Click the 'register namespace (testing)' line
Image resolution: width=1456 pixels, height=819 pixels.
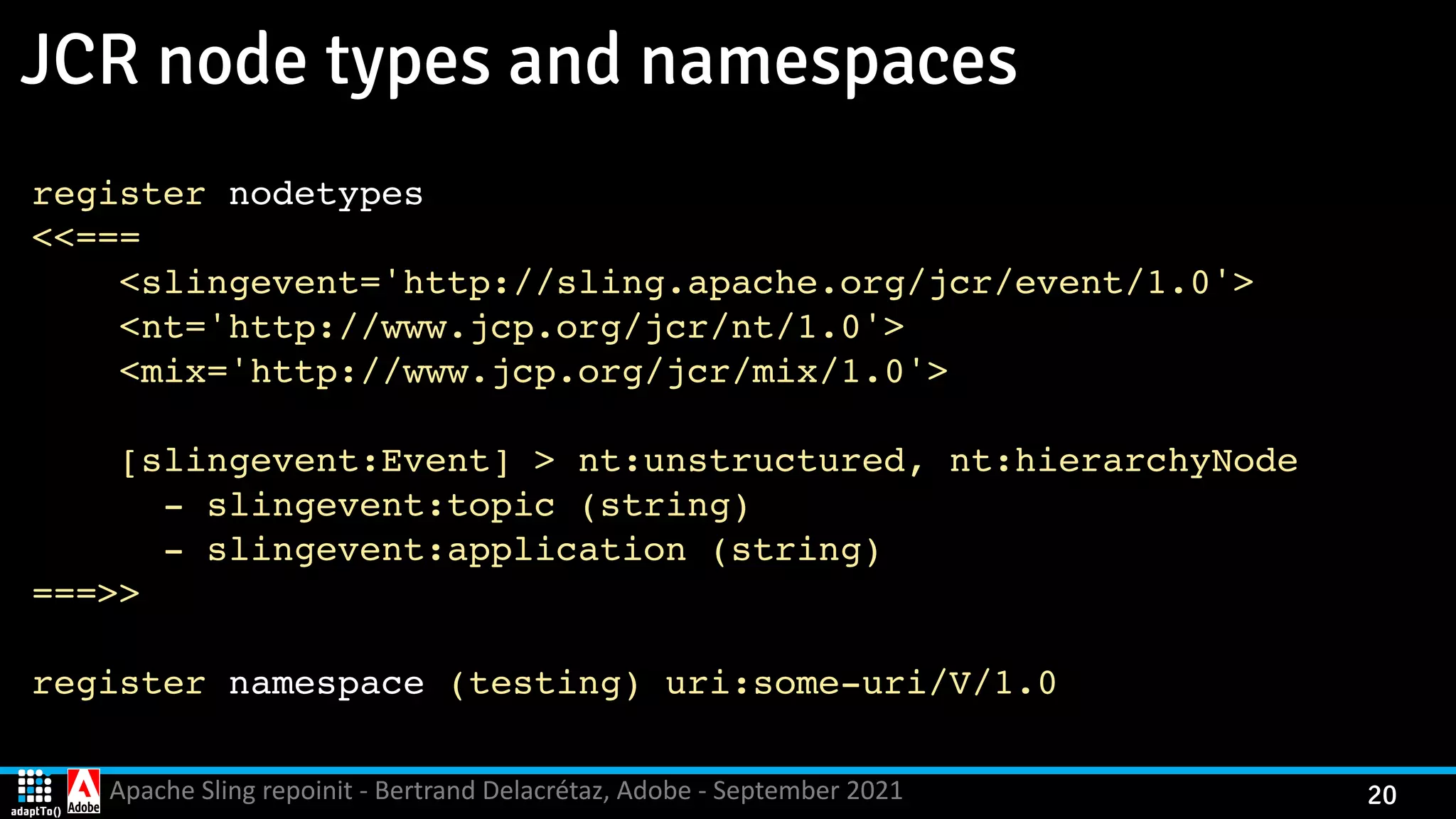point(544,684)
